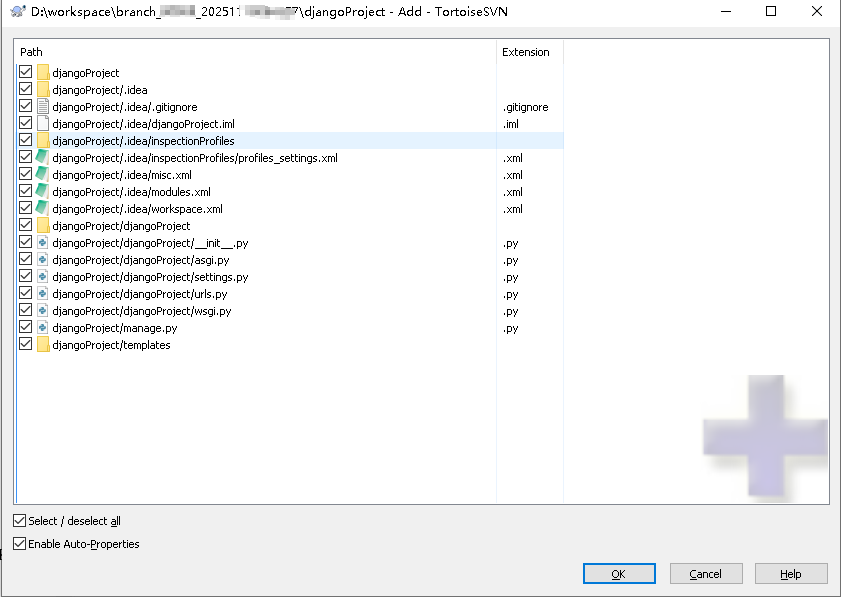Toggle Select / deselect all checkbox
This screenshot has height=597, width=841.
pyautogui.click(x=19, y=520)
